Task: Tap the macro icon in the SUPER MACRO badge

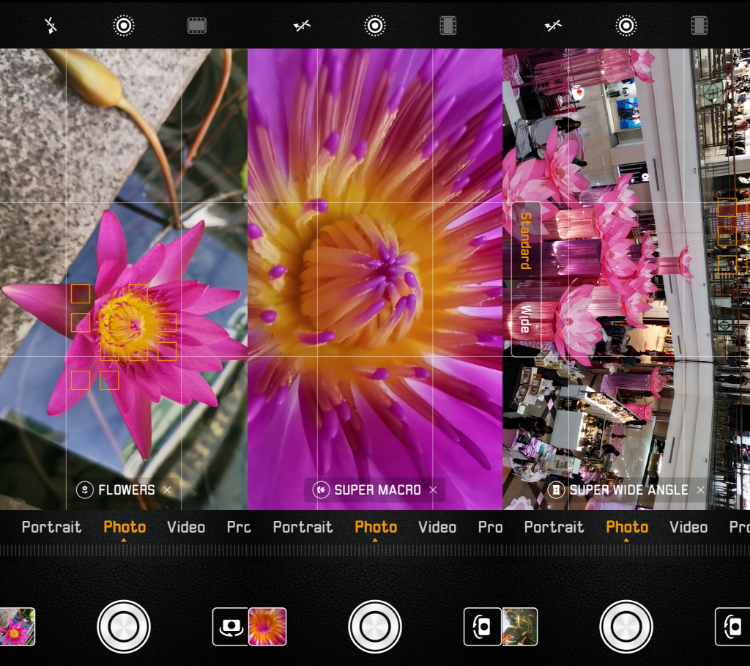Action: pyautogui.click(x=321, y=490)
